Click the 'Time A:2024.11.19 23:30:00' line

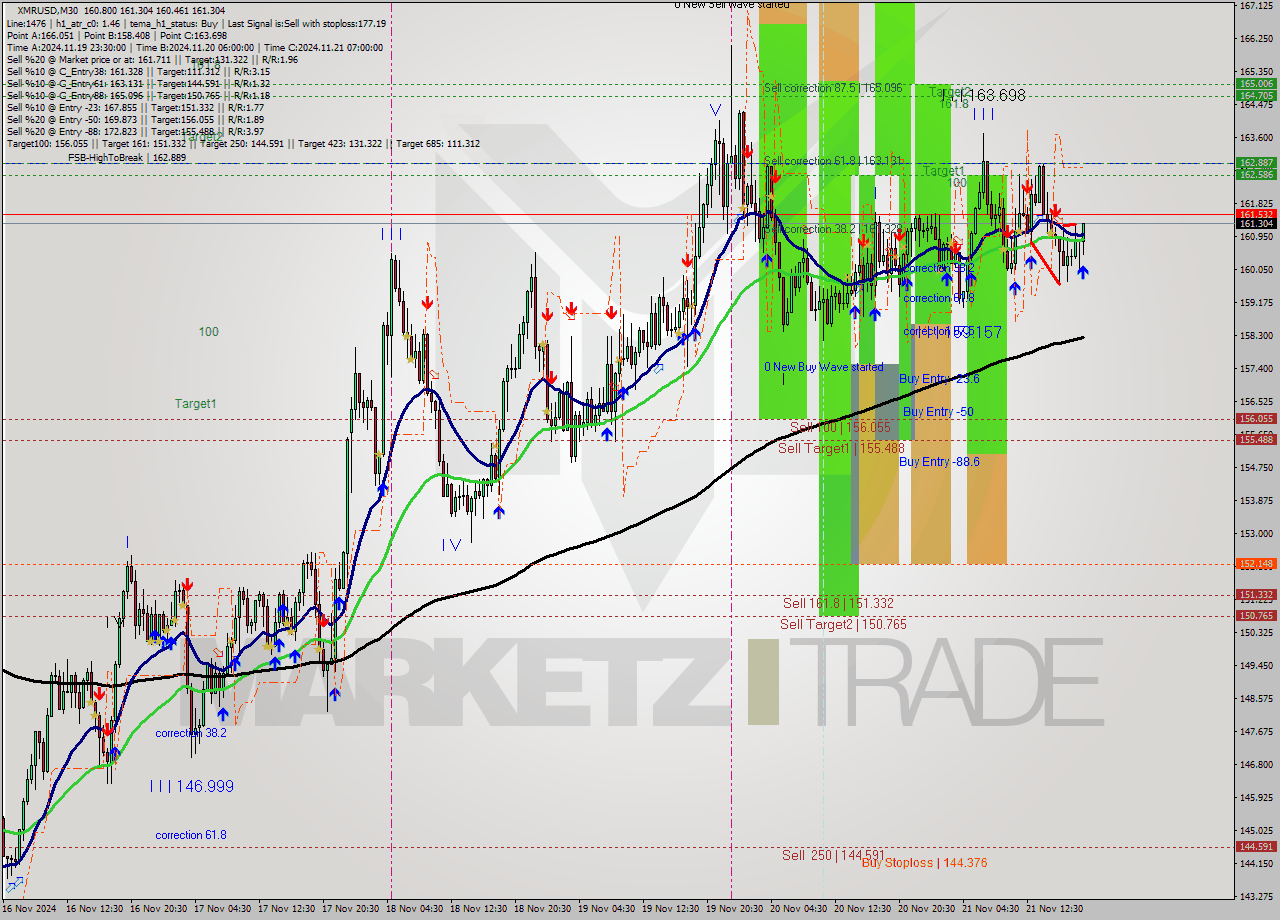pyautogui.click(x=195, y=47)
